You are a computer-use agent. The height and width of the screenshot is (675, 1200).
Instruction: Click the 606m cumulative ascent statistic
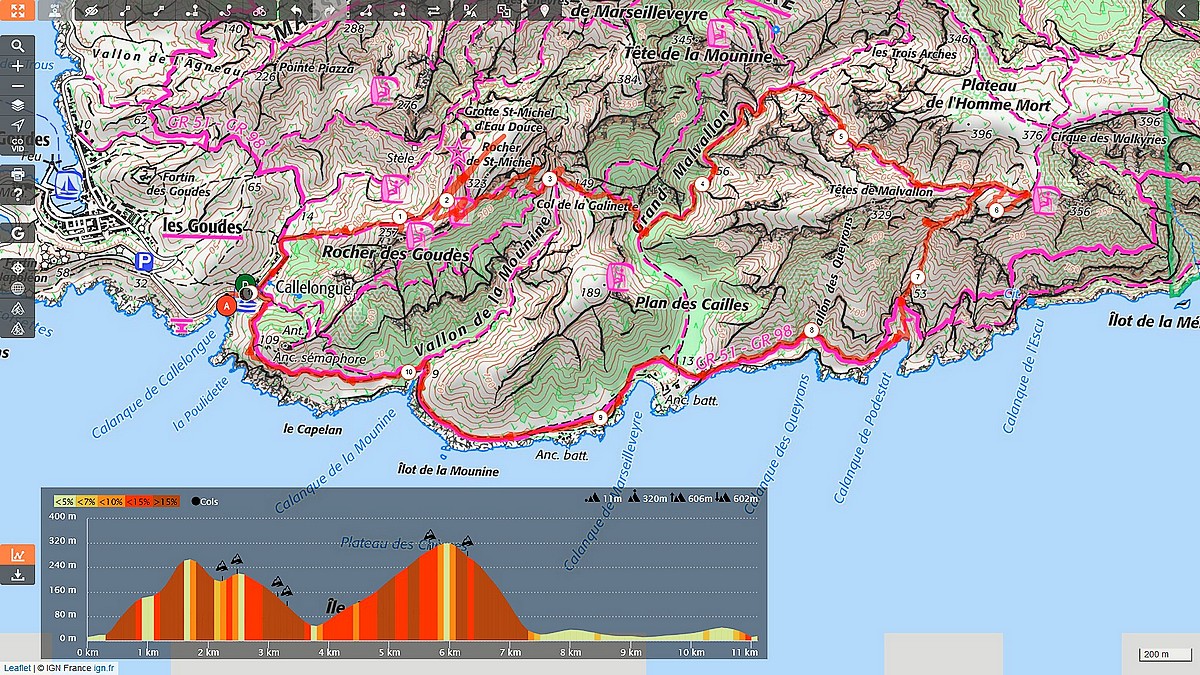[x=691, y=498]
